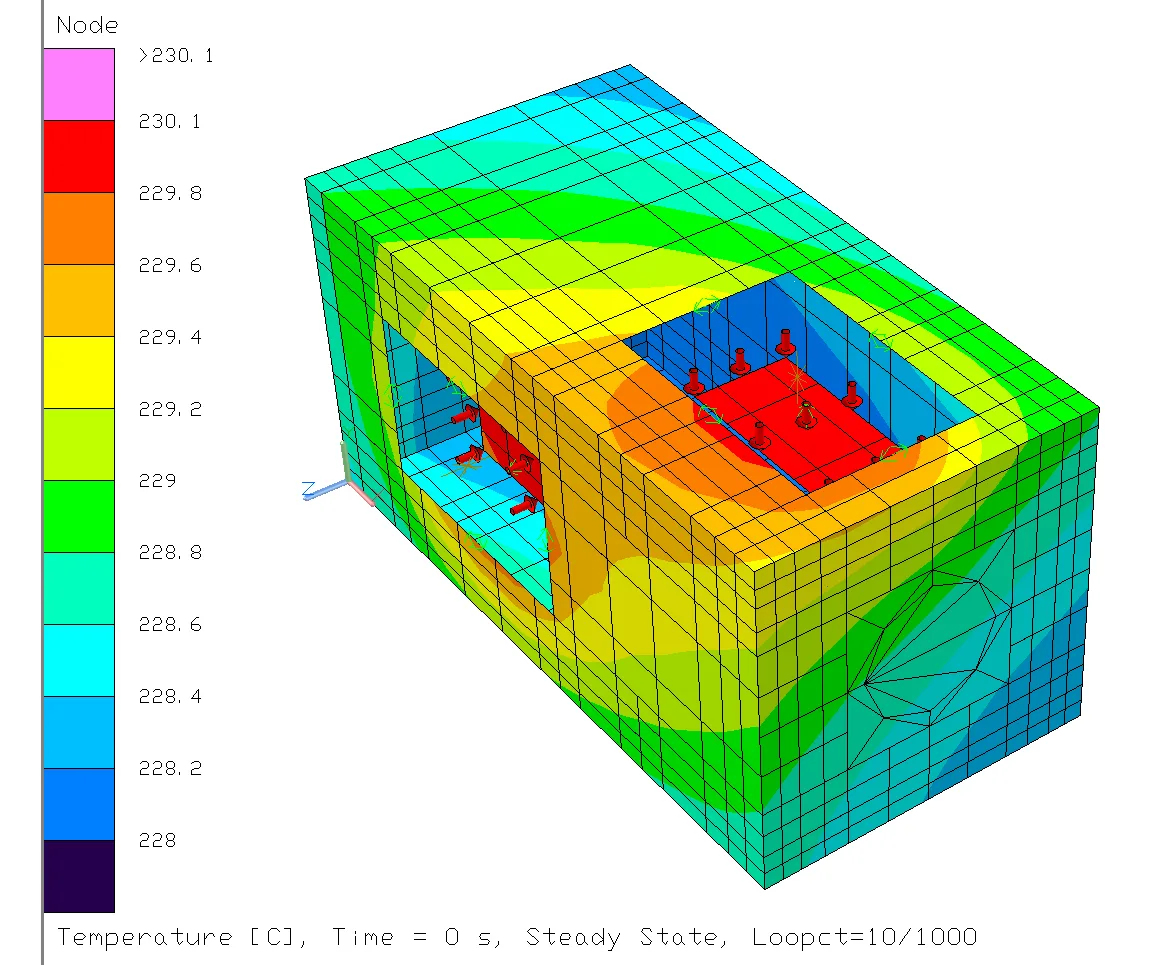Click the '229. 8' legend value

pos(170,193)
